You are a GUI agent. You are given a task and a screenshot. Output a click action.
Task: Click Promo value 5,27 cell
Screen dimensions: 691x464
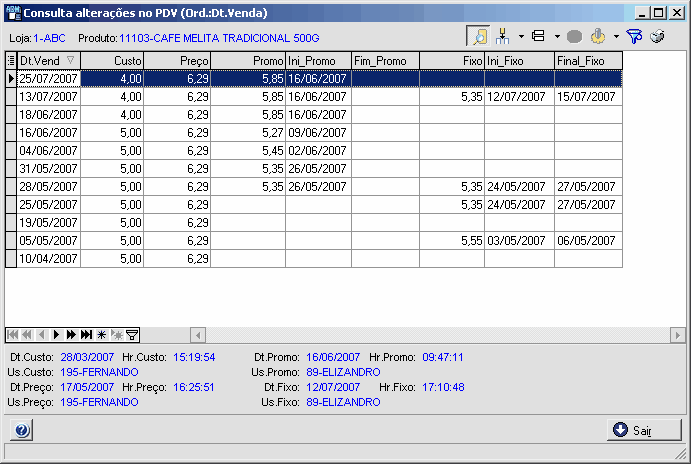248,133
